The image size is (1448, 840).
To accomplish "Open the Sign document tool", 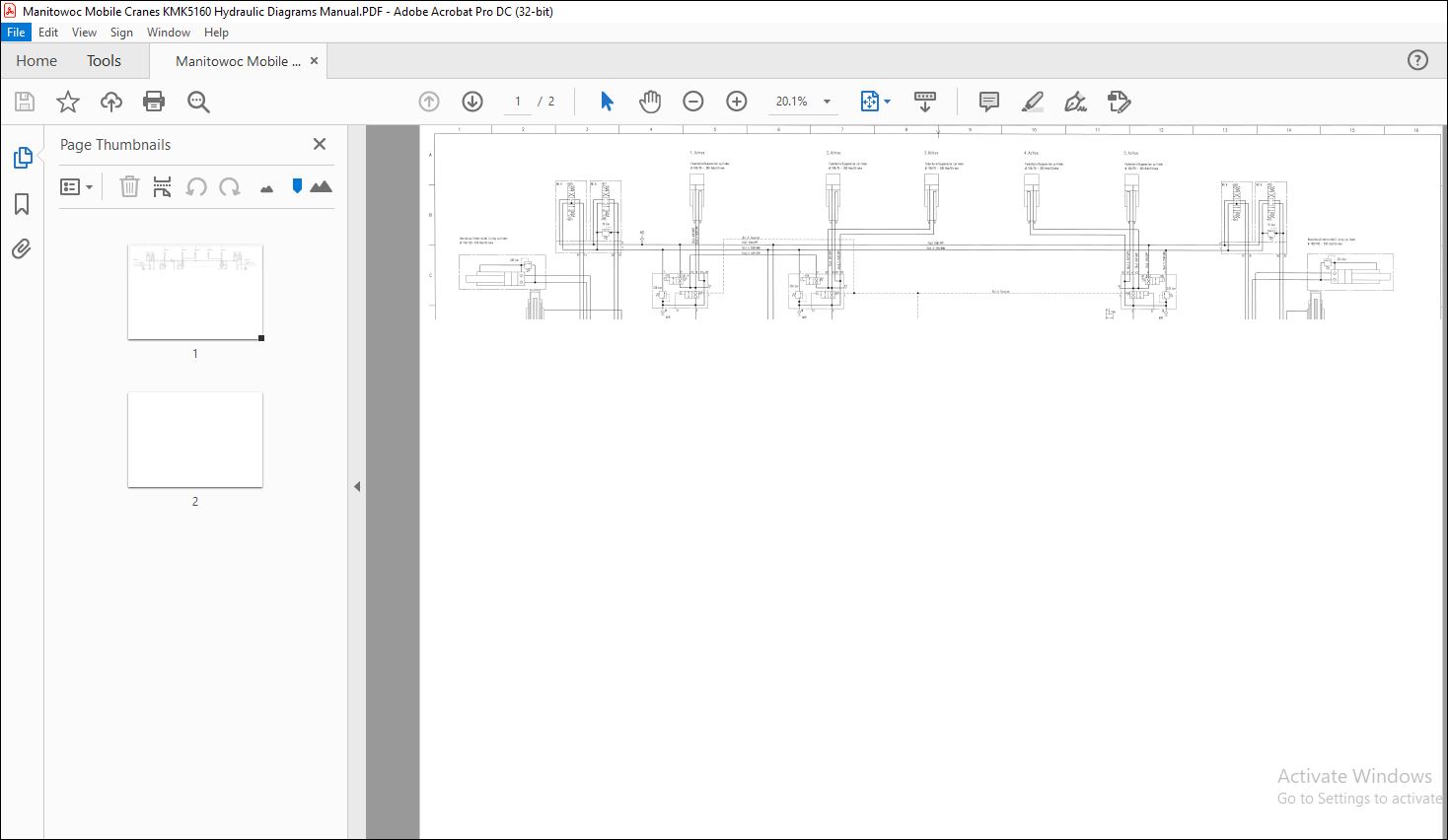I will (x=1076, y=102).
